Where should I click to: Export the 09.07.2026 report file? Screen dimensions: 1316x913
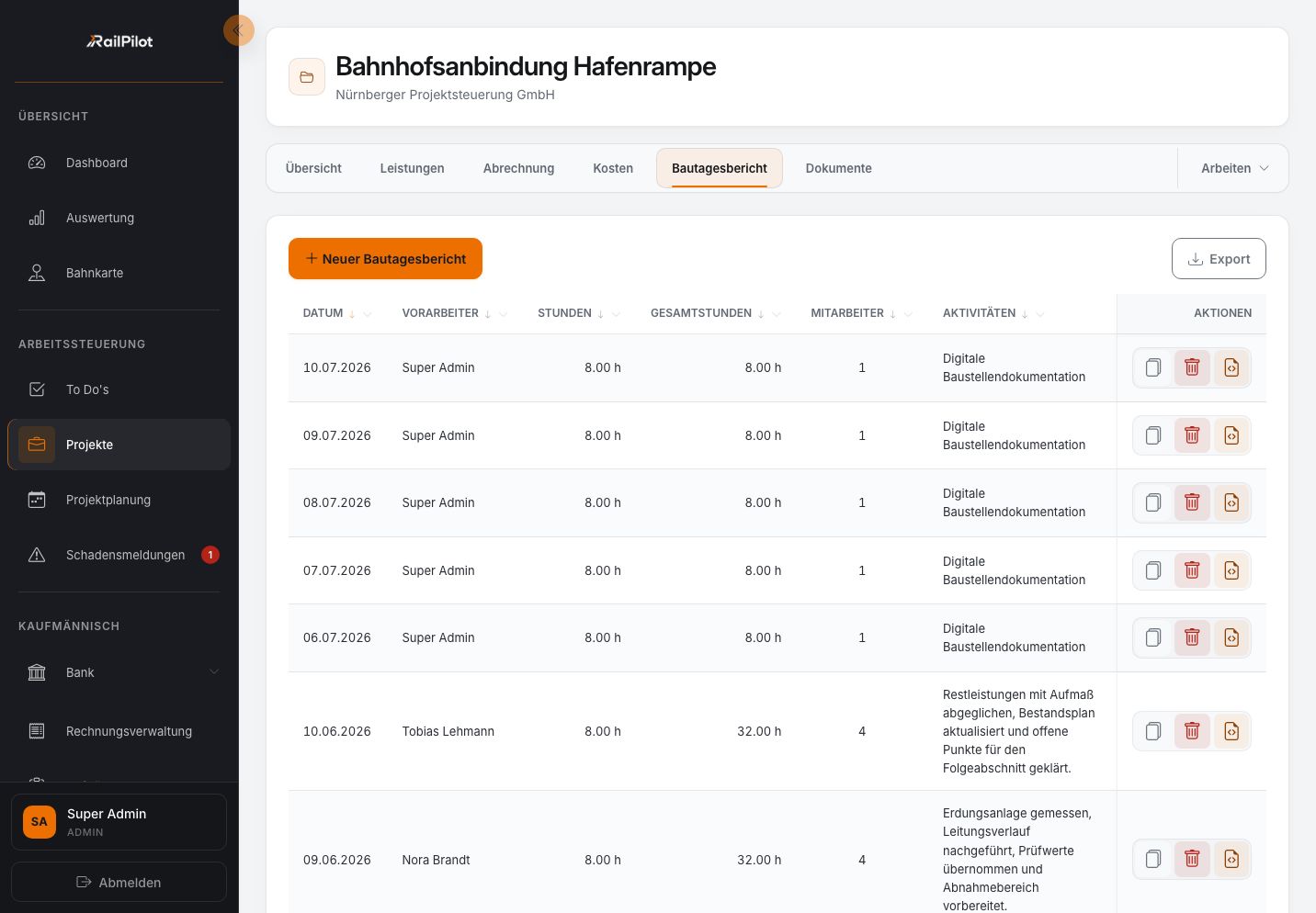(x=1231, y=435)
